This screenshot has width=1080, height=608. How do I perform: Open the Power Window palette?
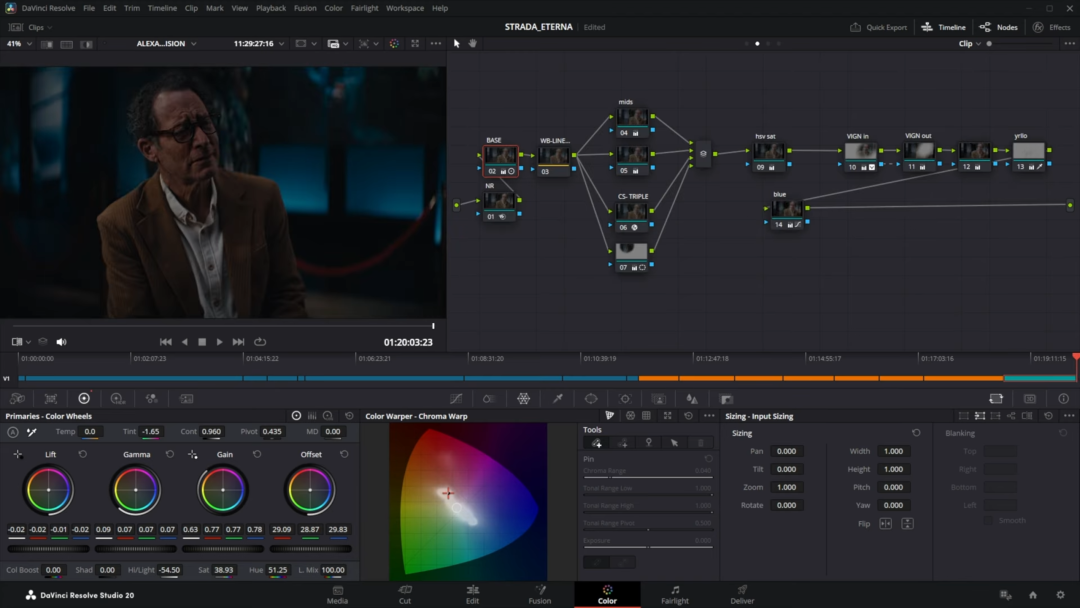point(591,398)
